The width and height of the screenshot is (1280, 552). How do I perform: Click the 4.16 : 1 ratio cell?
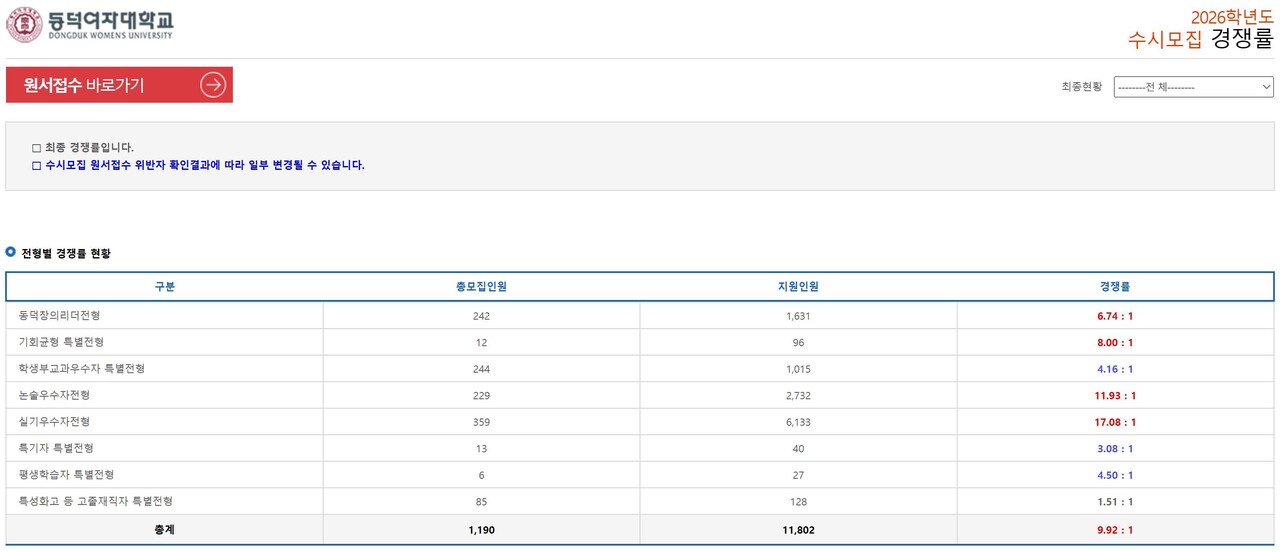tap(1115, 369)
